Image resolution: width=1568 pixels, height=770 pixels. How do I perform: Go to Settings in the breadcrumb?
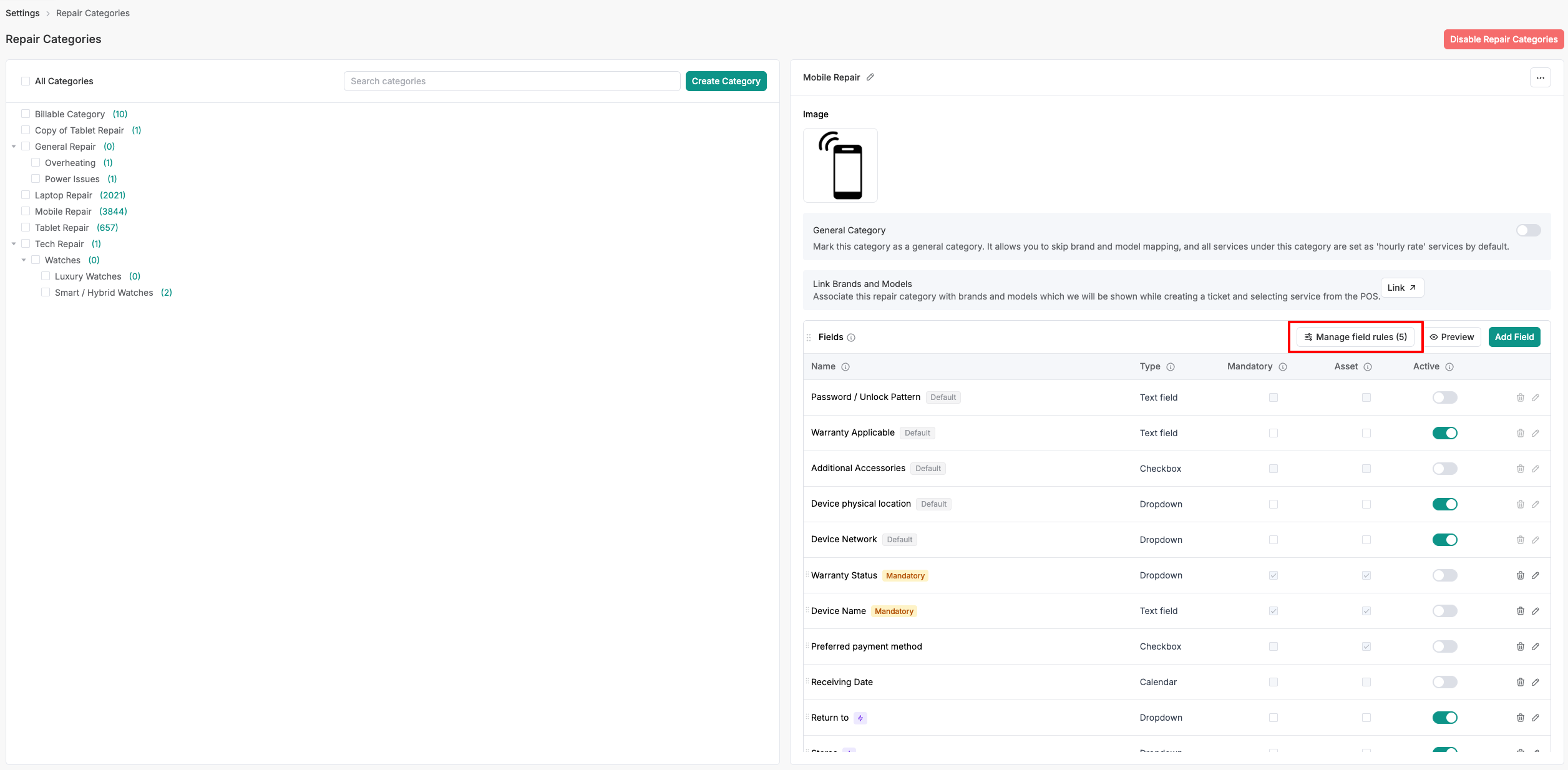click(22, 13)
